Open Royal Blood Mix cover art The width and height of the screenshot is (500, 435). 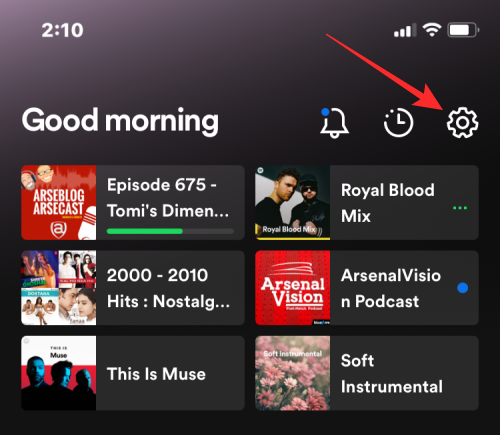[x=293, y=202]
